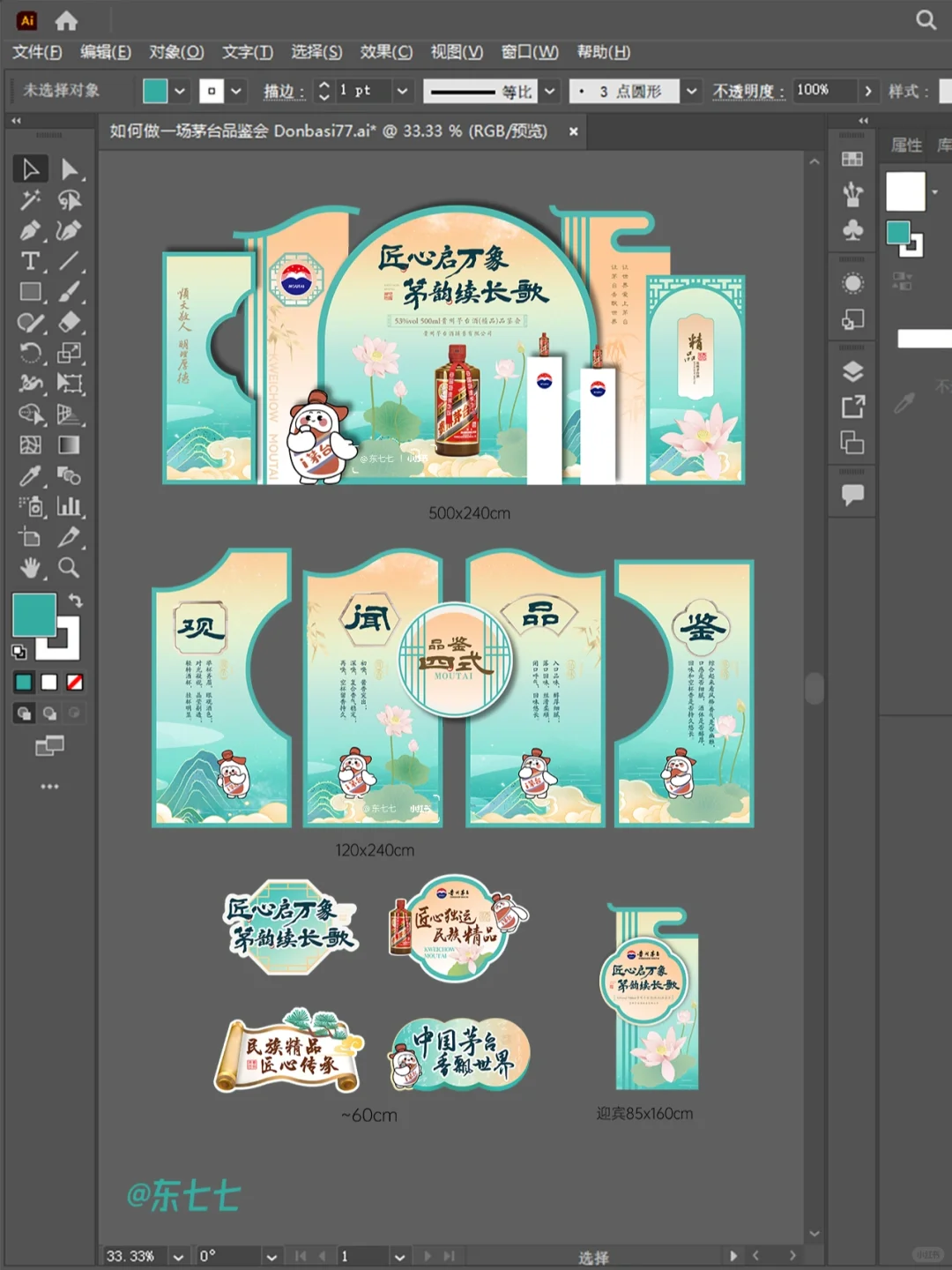Select the Eraser tool
The height and width of the screenshot is (1270, 952).
[x=69, y=323]
